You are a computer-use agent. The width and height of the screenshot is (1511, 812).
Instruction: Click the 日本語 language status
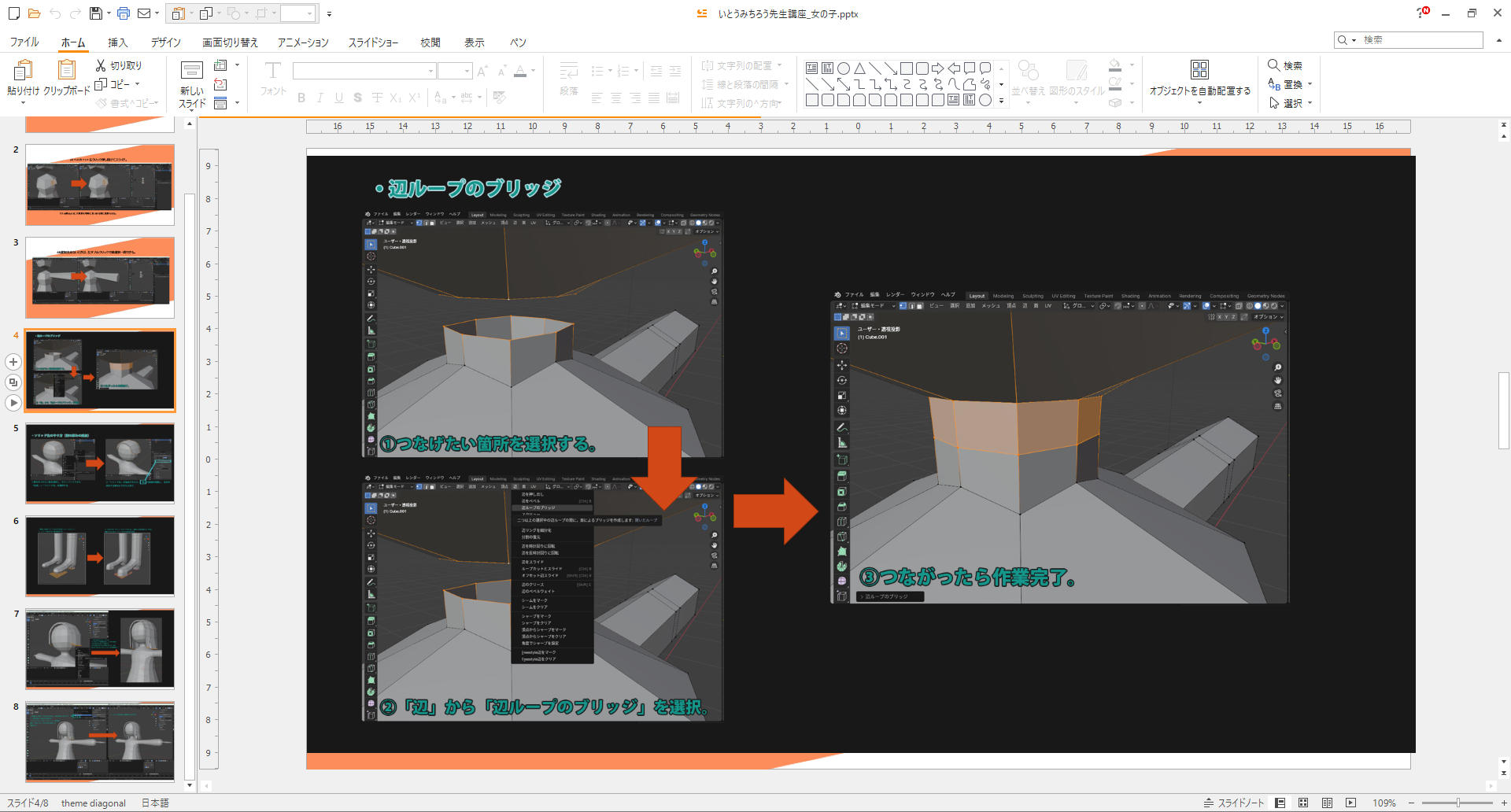pyautogui.click(x=155, y=803)
